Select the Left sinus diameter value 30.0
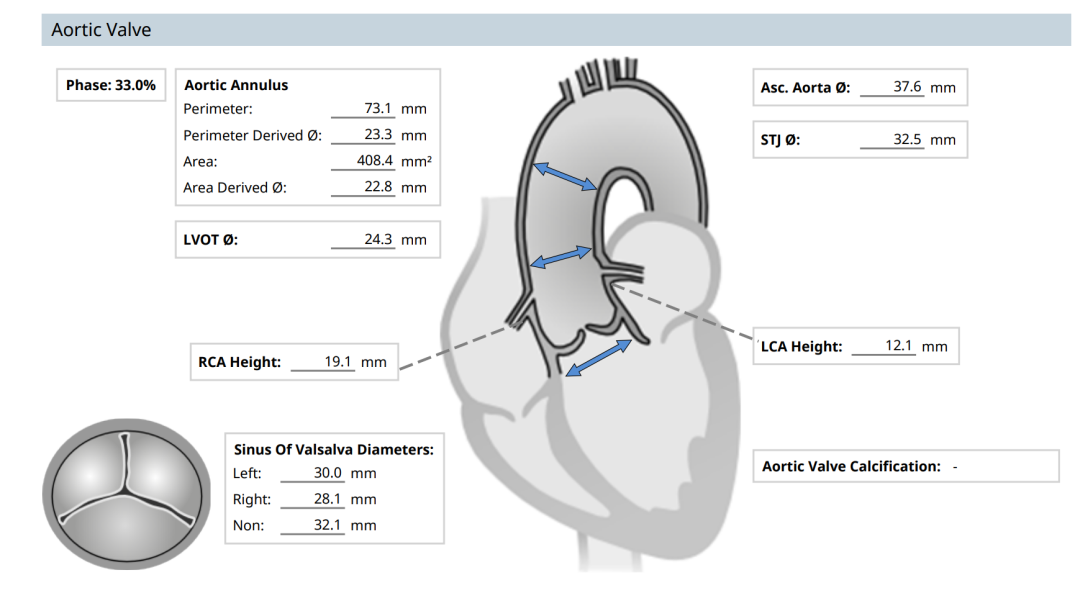 tap(313, 473)
